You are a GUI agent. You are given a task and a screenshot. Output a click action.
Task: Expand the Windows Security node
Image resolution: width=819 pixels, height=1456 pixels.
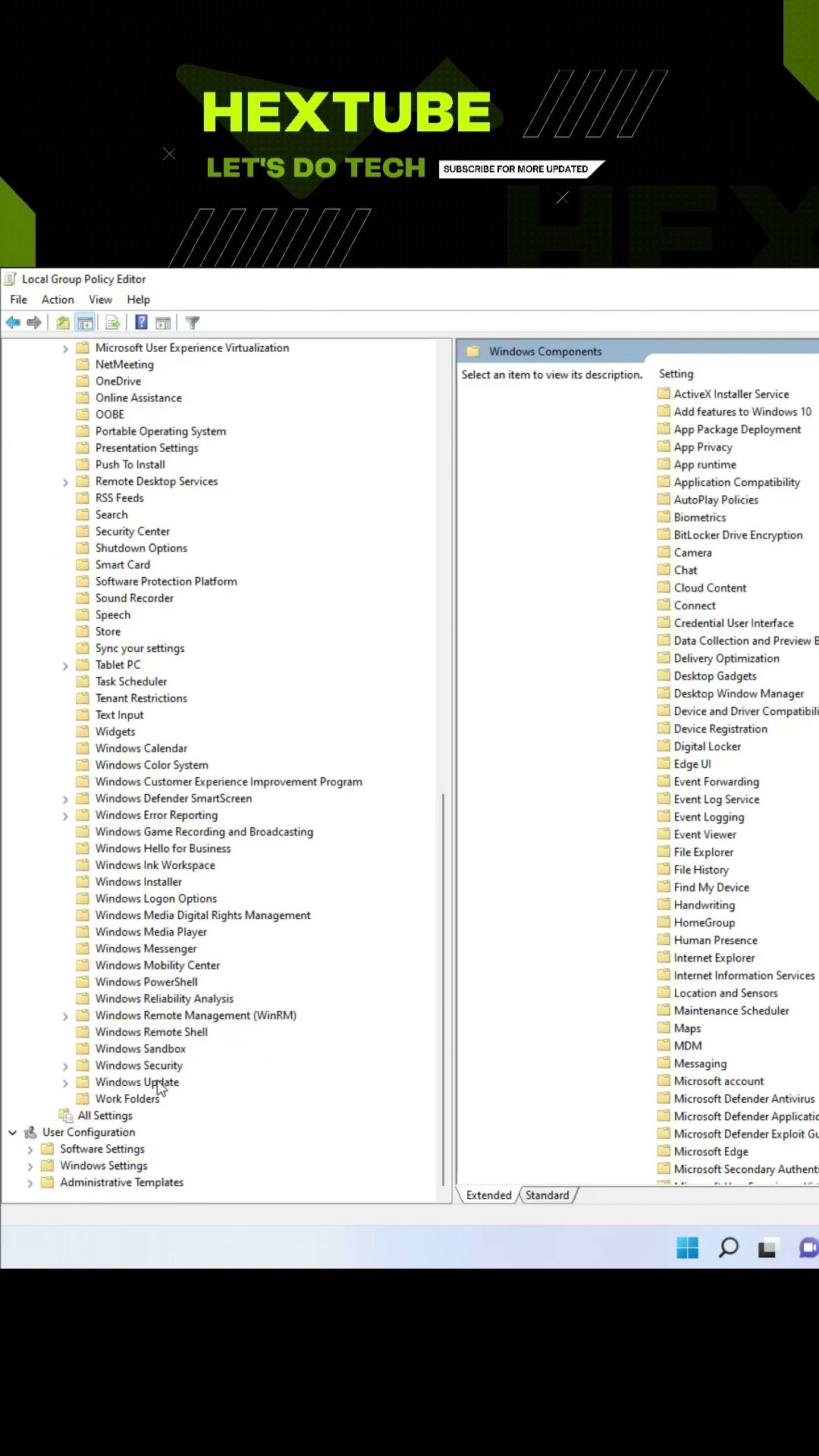(x=65, y=1066)
